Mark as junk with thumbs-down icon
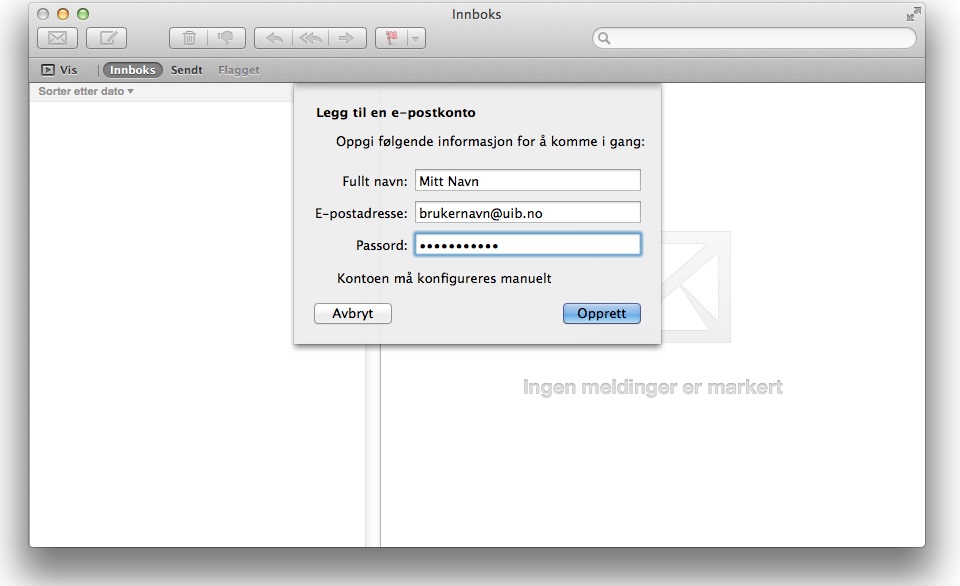This screenshot has width=960, height=586. (225, 38)
